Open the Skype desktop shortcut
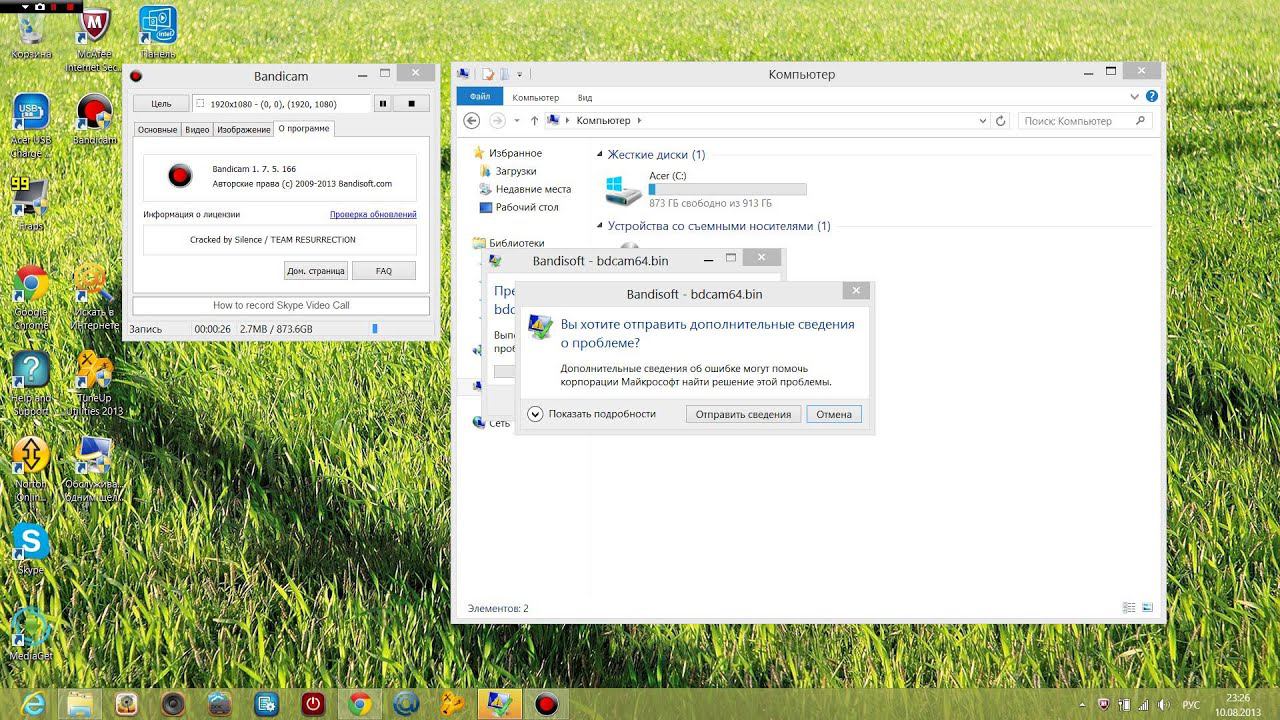 pyautogui.click(x=31, y=550)
